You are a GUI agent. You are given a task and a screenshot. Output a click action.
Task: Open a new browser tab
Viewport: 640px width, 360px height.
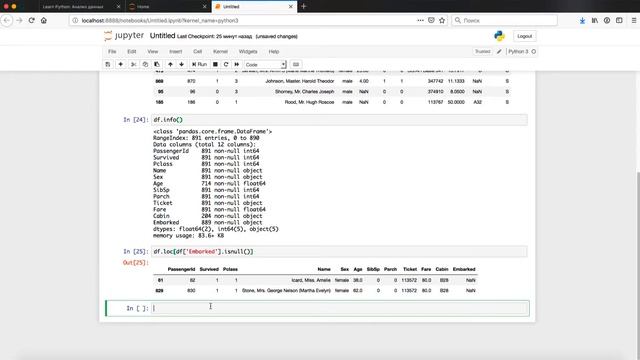coord(303,7)
